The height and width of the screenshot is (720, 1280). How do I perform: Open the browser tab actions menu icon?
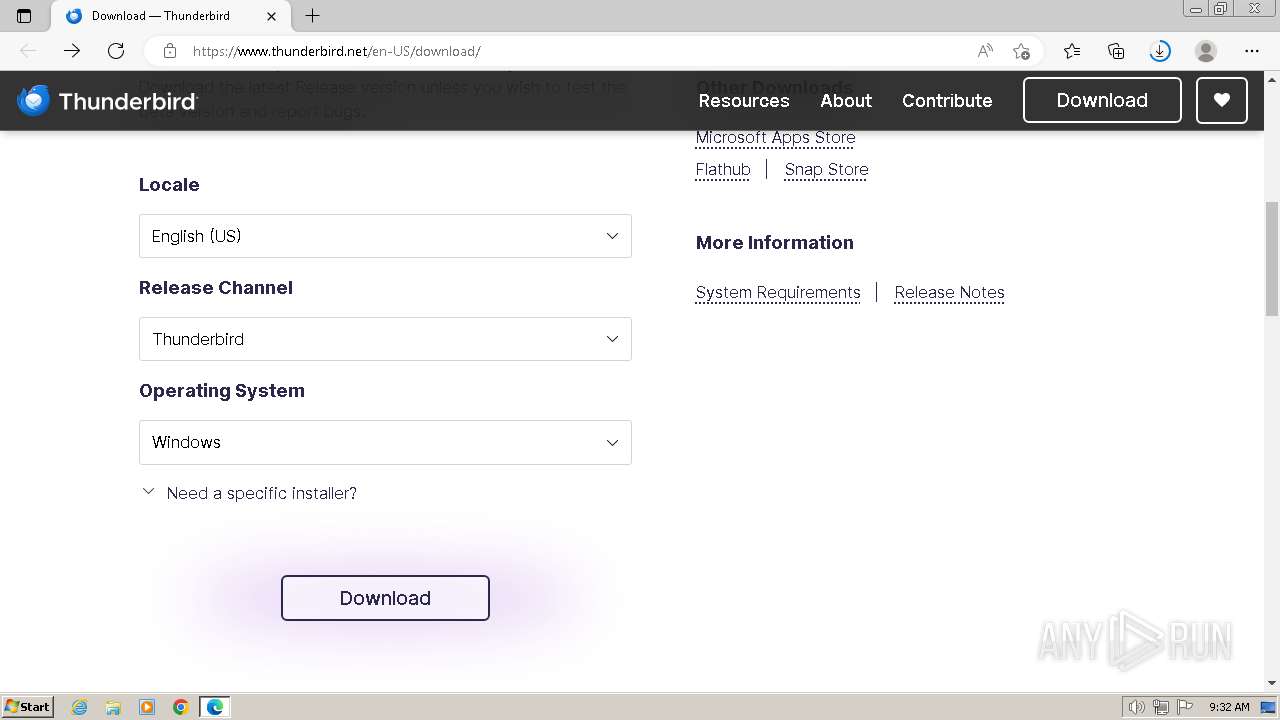click(x=24, y=16)
